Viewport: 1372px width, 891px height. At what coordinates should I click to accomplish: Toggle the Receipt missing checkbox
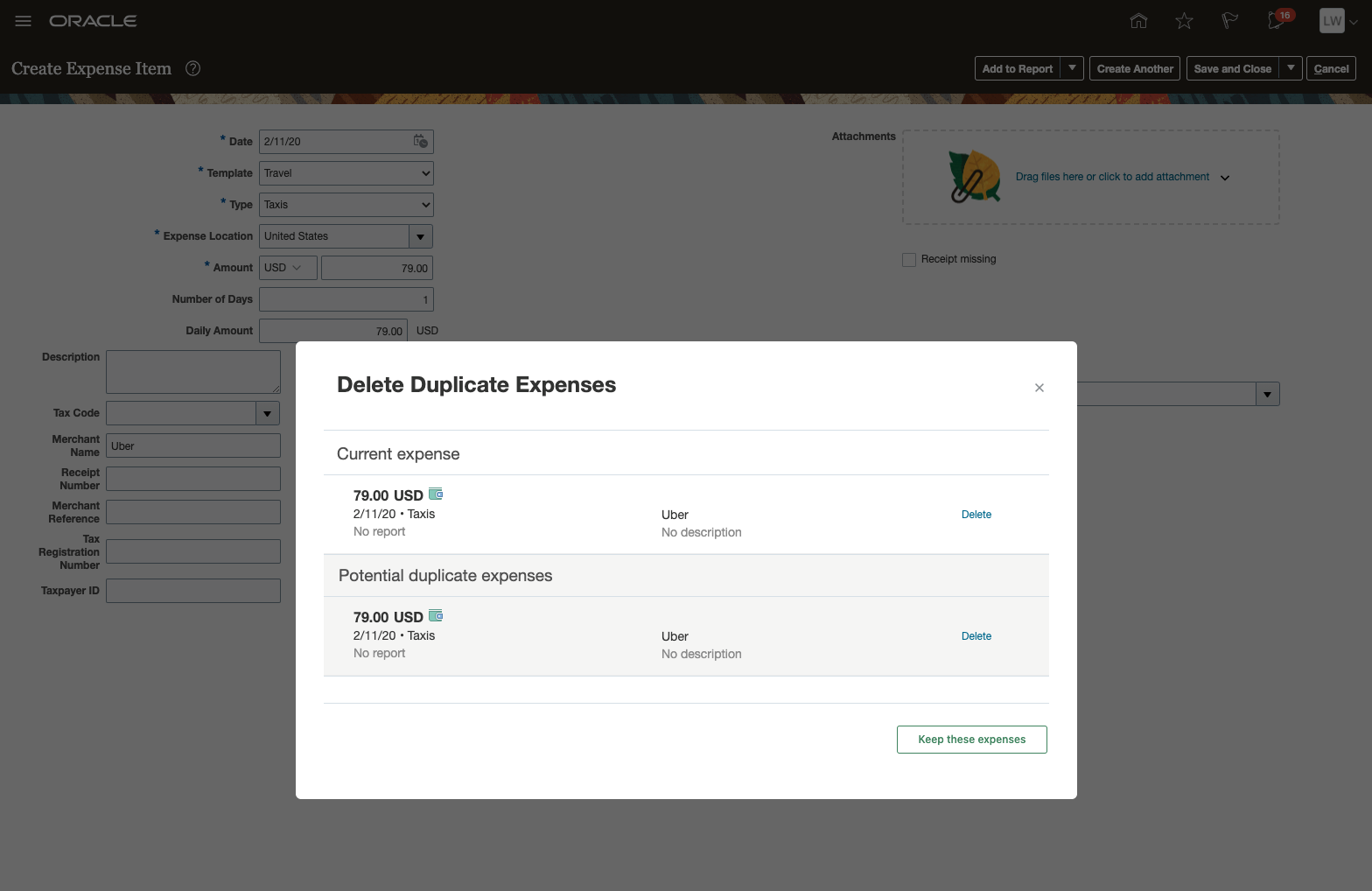point(909,260)
